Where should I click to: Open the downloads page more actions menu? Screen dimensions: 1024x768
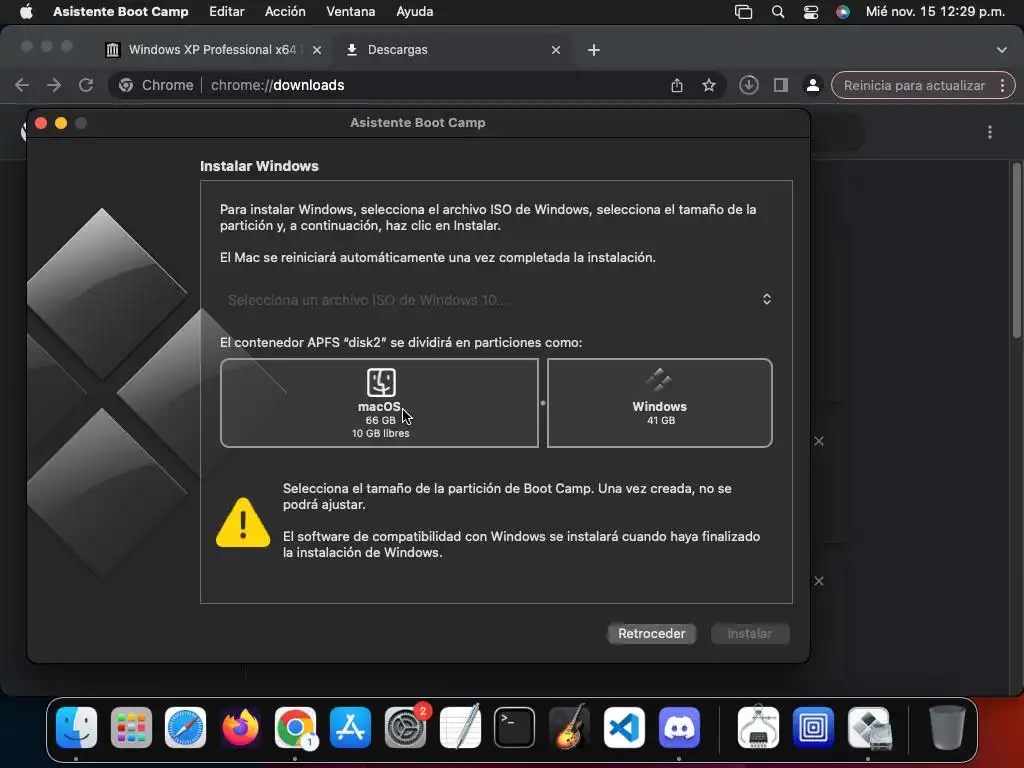click(990, 133)
